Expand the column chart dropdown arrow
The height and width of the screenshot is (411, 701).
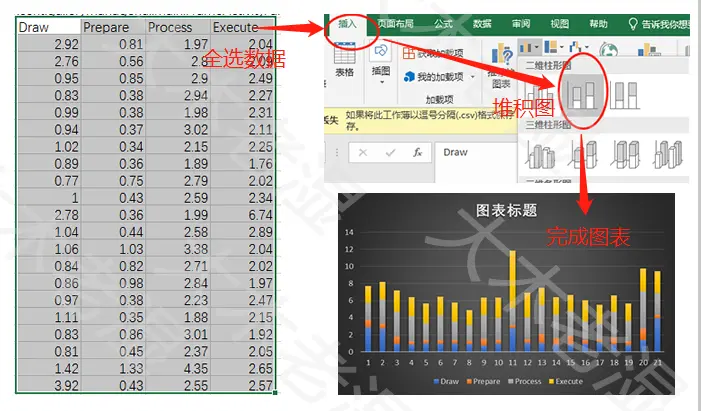[536, 47]
